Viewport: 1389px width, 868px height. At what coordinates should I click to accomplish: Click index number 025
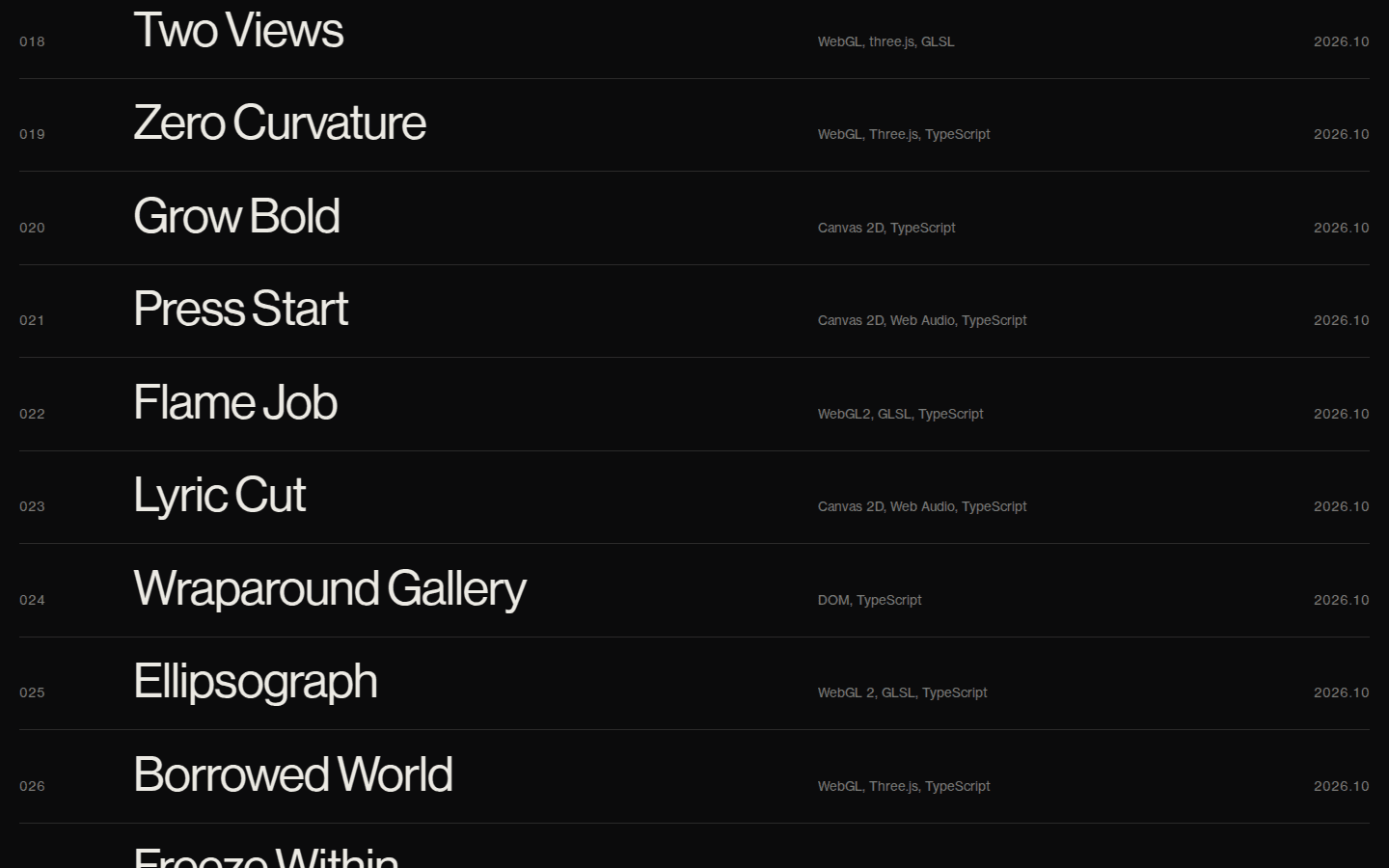click(32, 692)
